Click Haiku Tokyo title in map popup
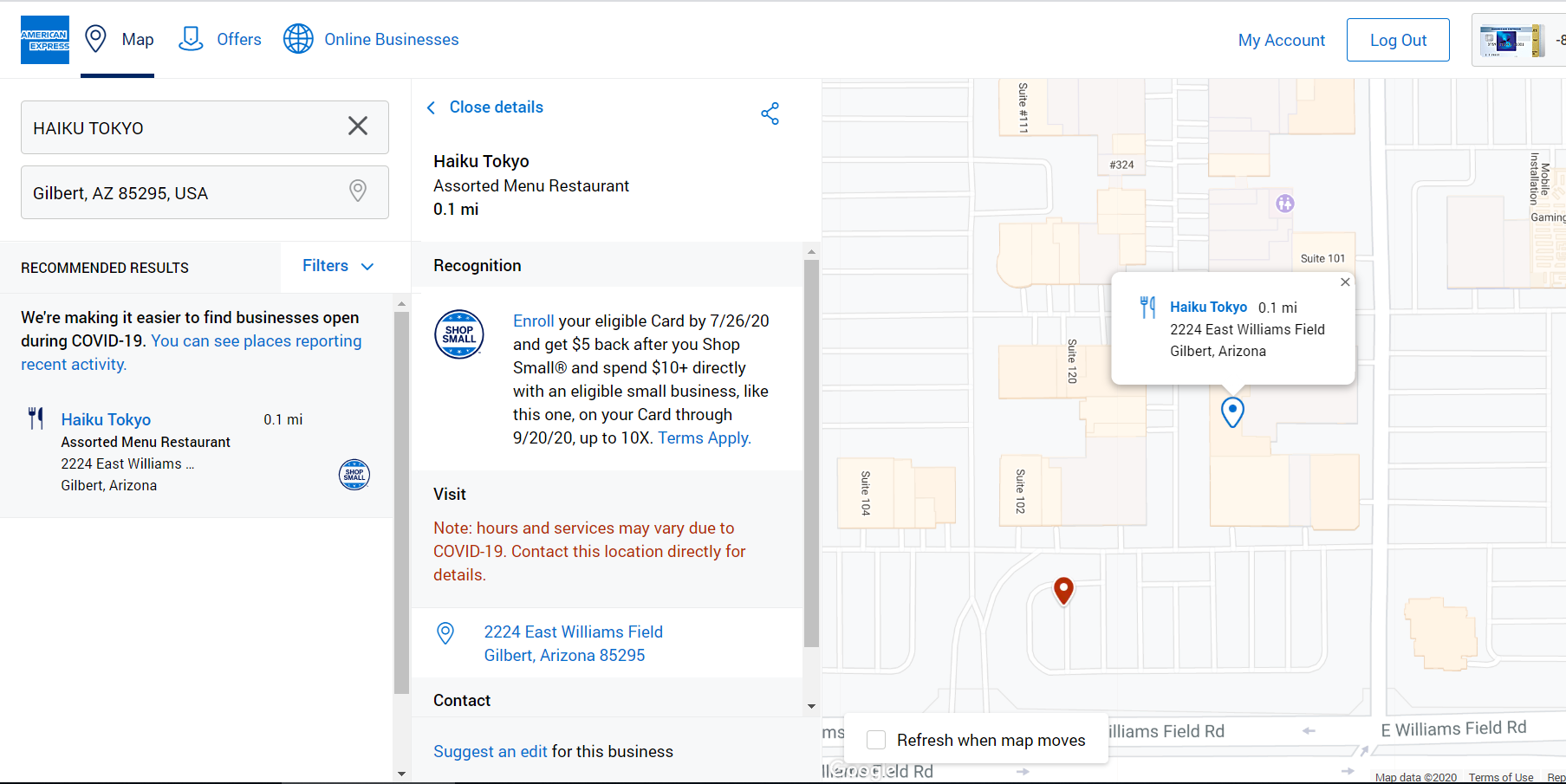The height and width of the screenshot is (784, 1566). (x=1208, y=307)
